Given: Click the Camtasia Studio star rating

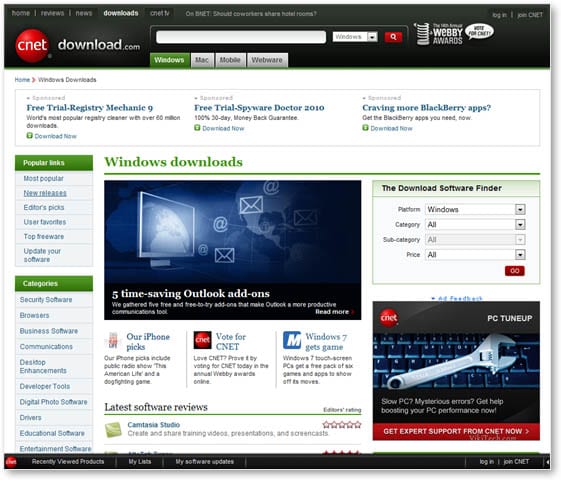Looking at the screenshot, I should click(x=342, y=425).
